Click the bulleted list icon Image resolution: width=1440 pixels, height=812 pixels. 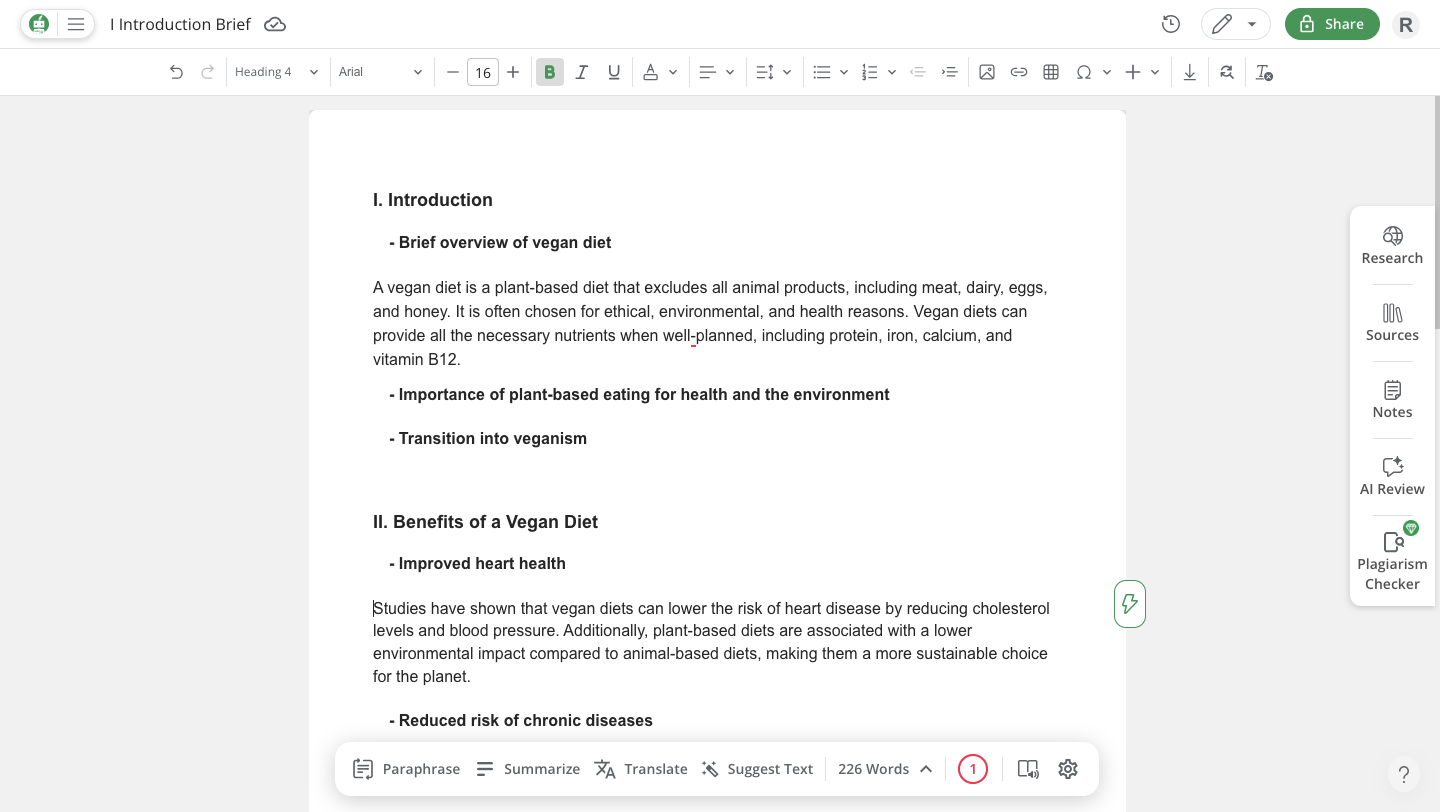(822, 72)
